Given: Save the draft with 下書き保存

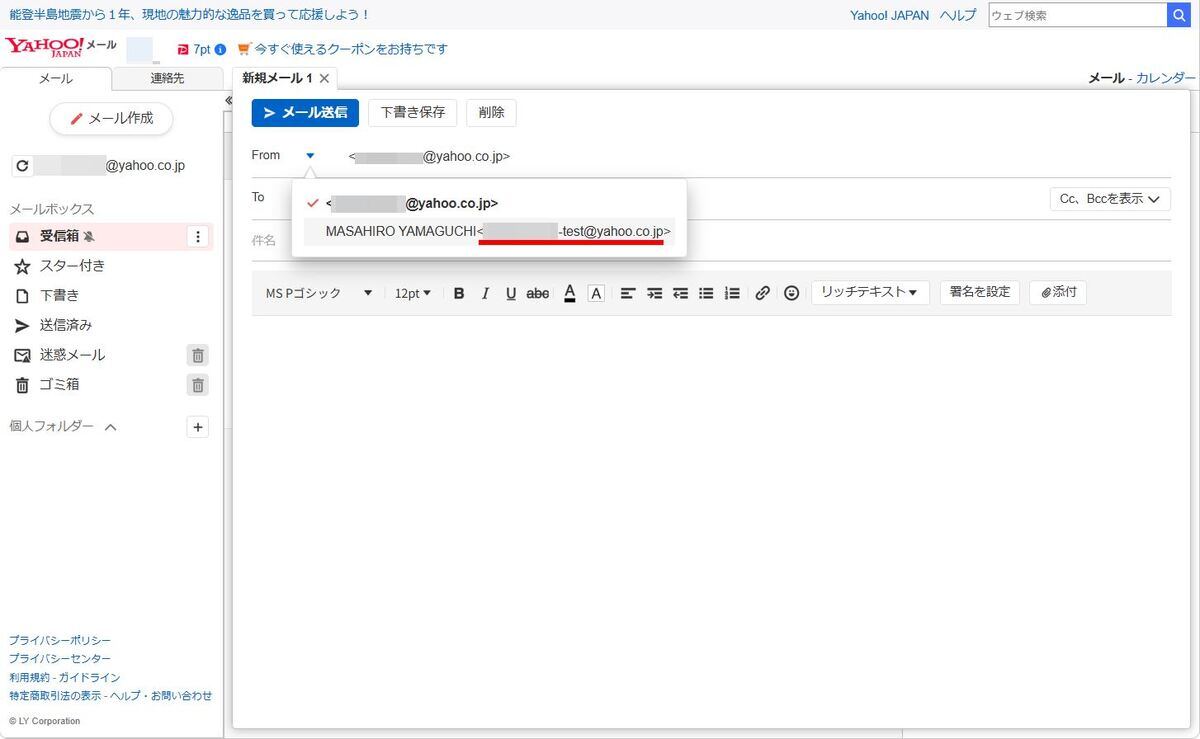Looking at the screenshot, I should coord(413,113).
